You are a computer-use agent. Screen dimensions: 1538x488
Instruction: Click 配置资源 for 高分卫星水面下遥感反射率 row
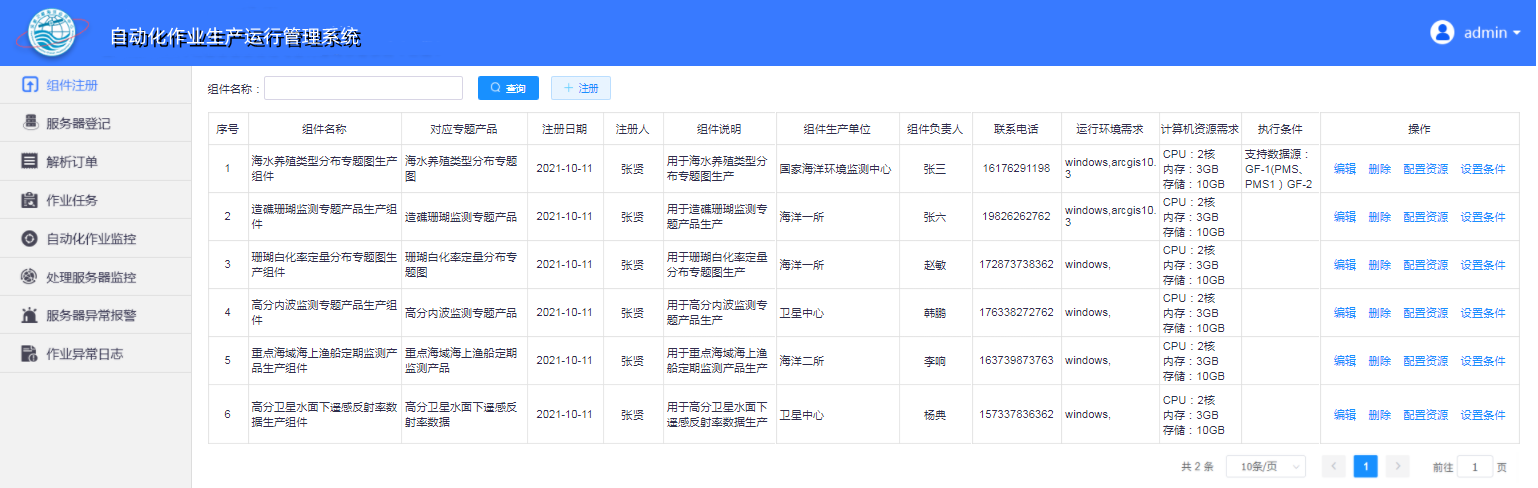1426,415
